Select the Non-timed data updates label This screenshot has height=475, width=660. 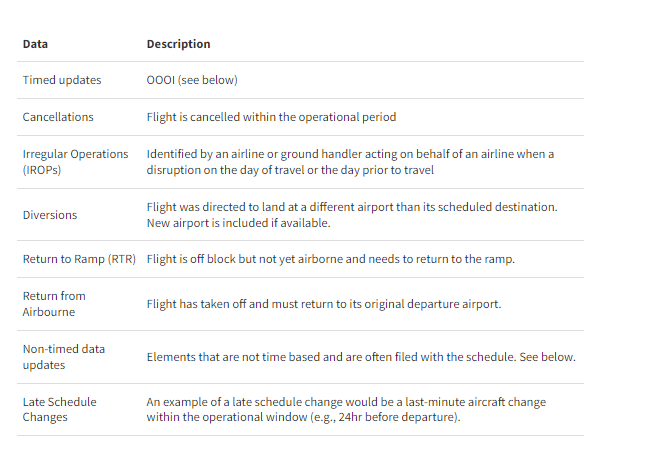point(64,357)
